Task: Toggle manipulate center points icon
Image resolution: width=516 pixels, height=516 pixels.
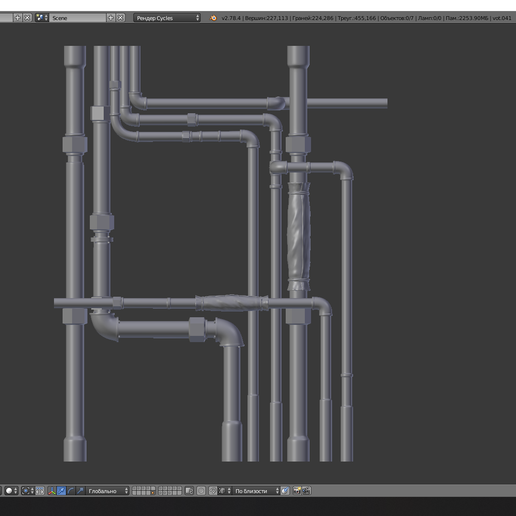Action: point(40,491)
